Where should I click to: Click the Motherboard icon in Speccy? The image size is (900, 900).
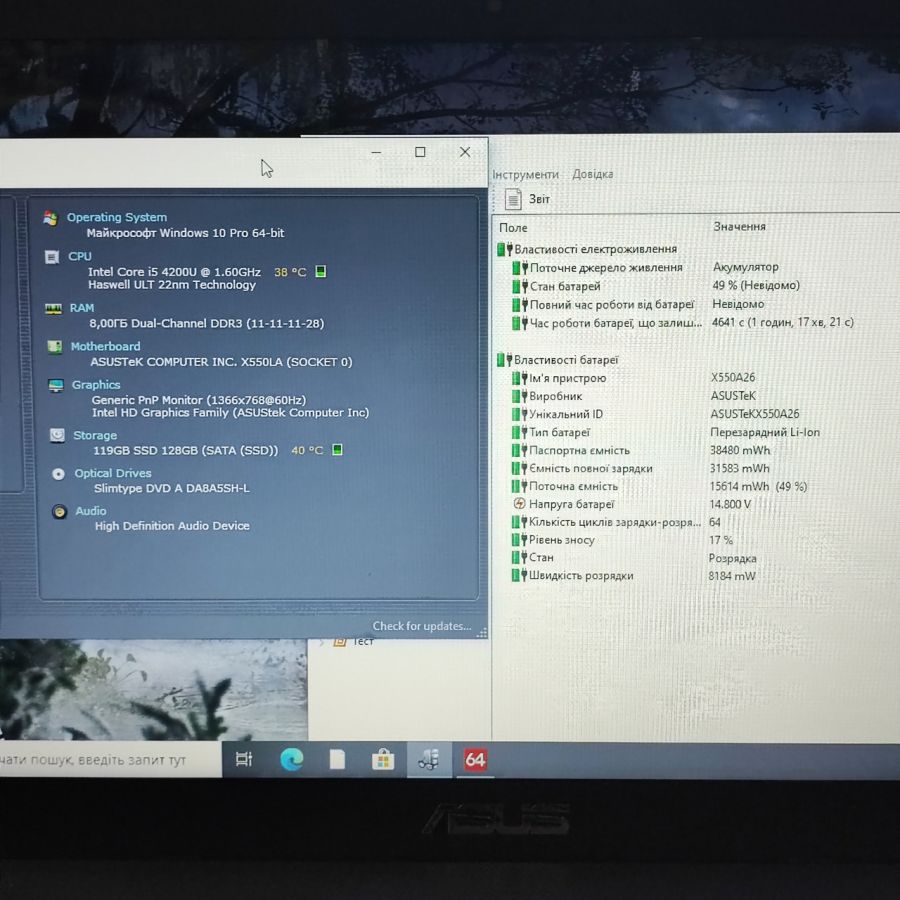point(55,347)
